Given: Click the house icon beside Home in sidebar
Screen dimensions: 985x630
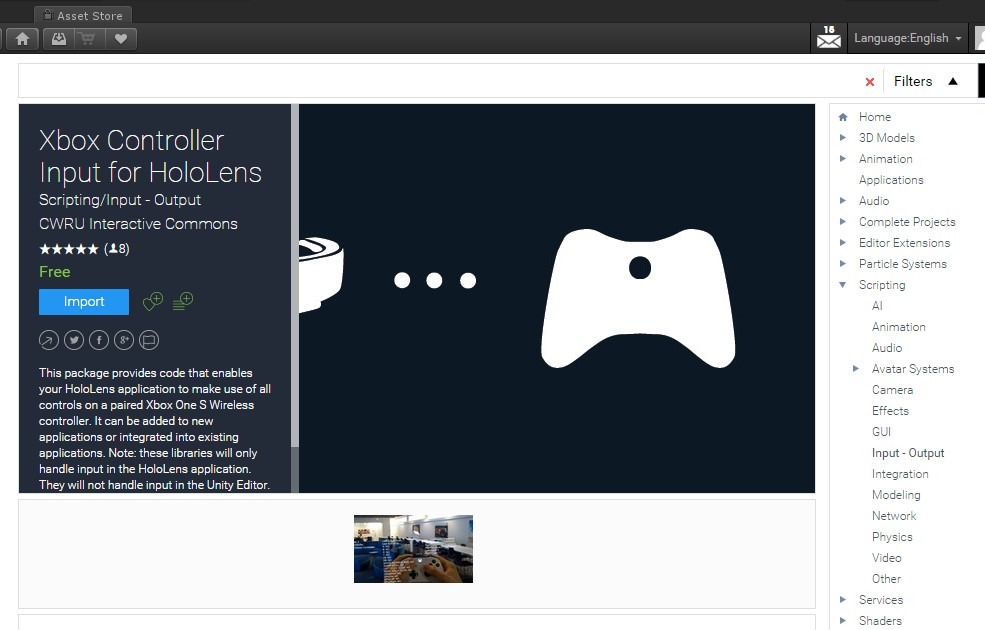Looking at the screenshot, I should (843, 117).
